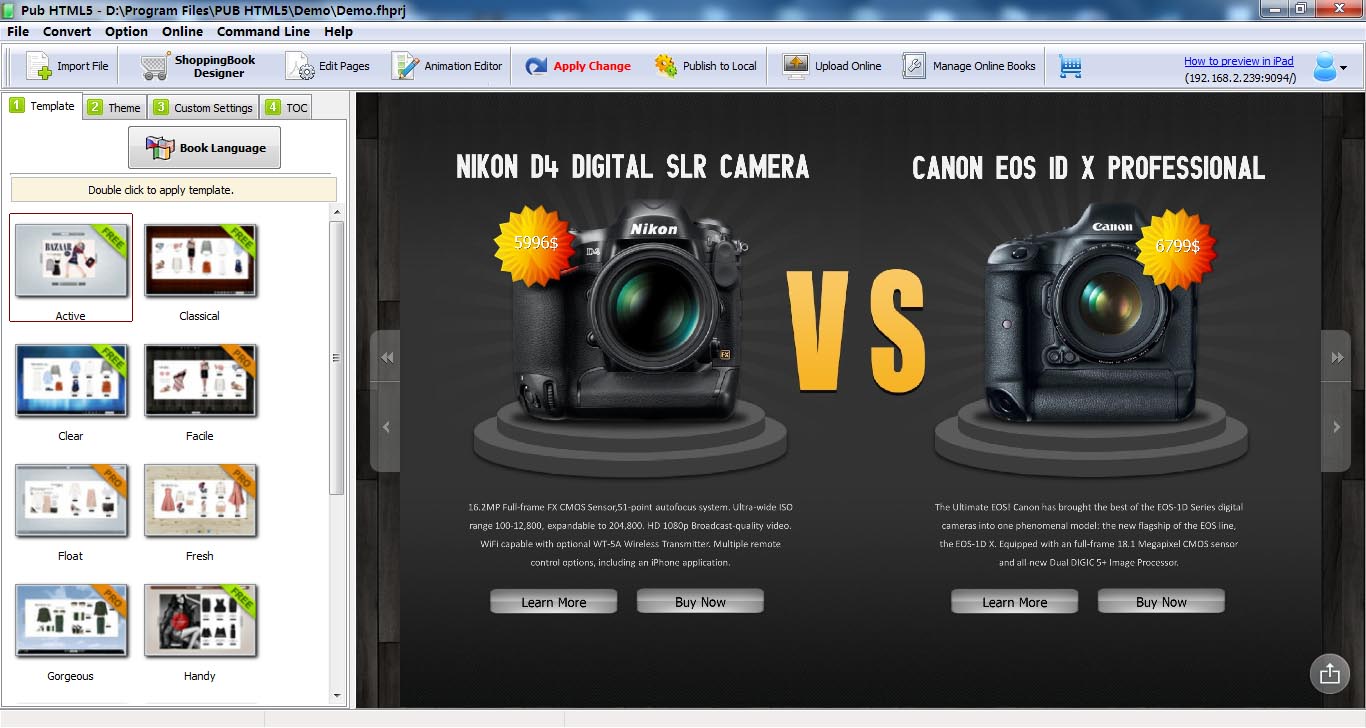The image size is (1366, 728).
Task: Click the 'Canon EOS 1D X Professional' heading
Action: [1089, 167]
